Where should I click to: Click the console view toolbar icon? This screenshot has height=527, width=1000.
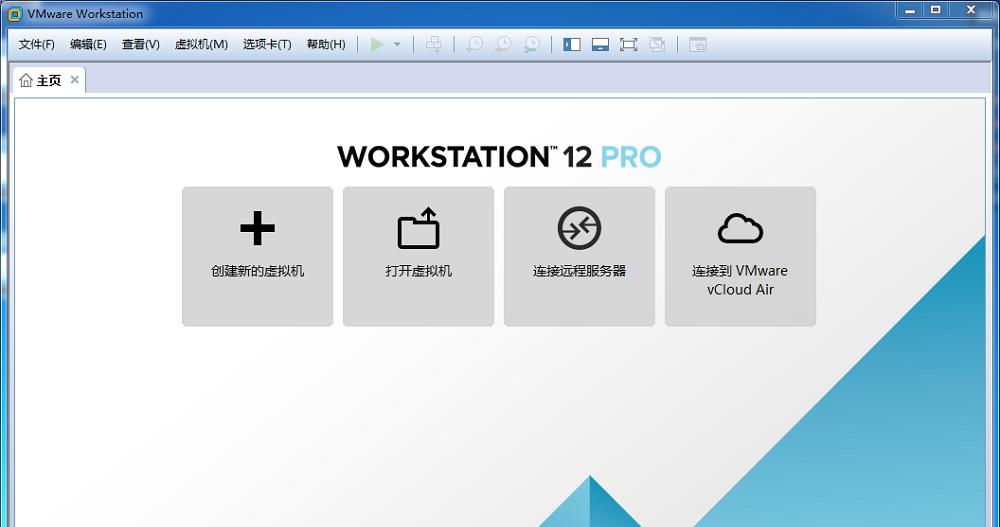(x=698, y=44)
